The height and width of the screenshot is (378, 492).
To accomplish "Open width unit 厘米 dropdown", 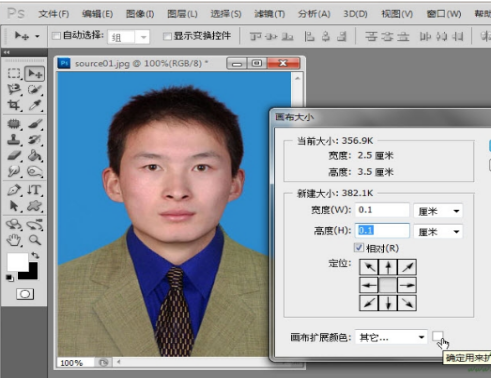I will pyautogui.click(x=438, y=211).
